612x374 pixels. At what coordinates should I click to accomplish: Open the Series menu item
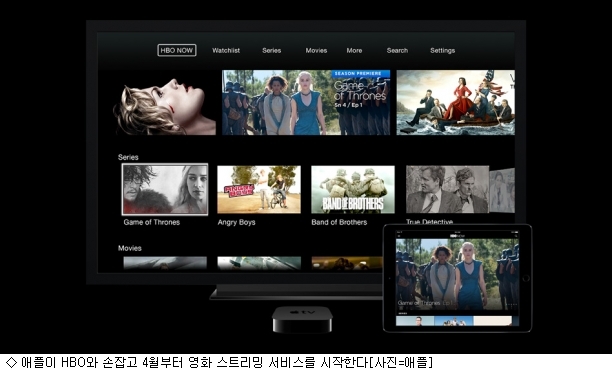272,50
